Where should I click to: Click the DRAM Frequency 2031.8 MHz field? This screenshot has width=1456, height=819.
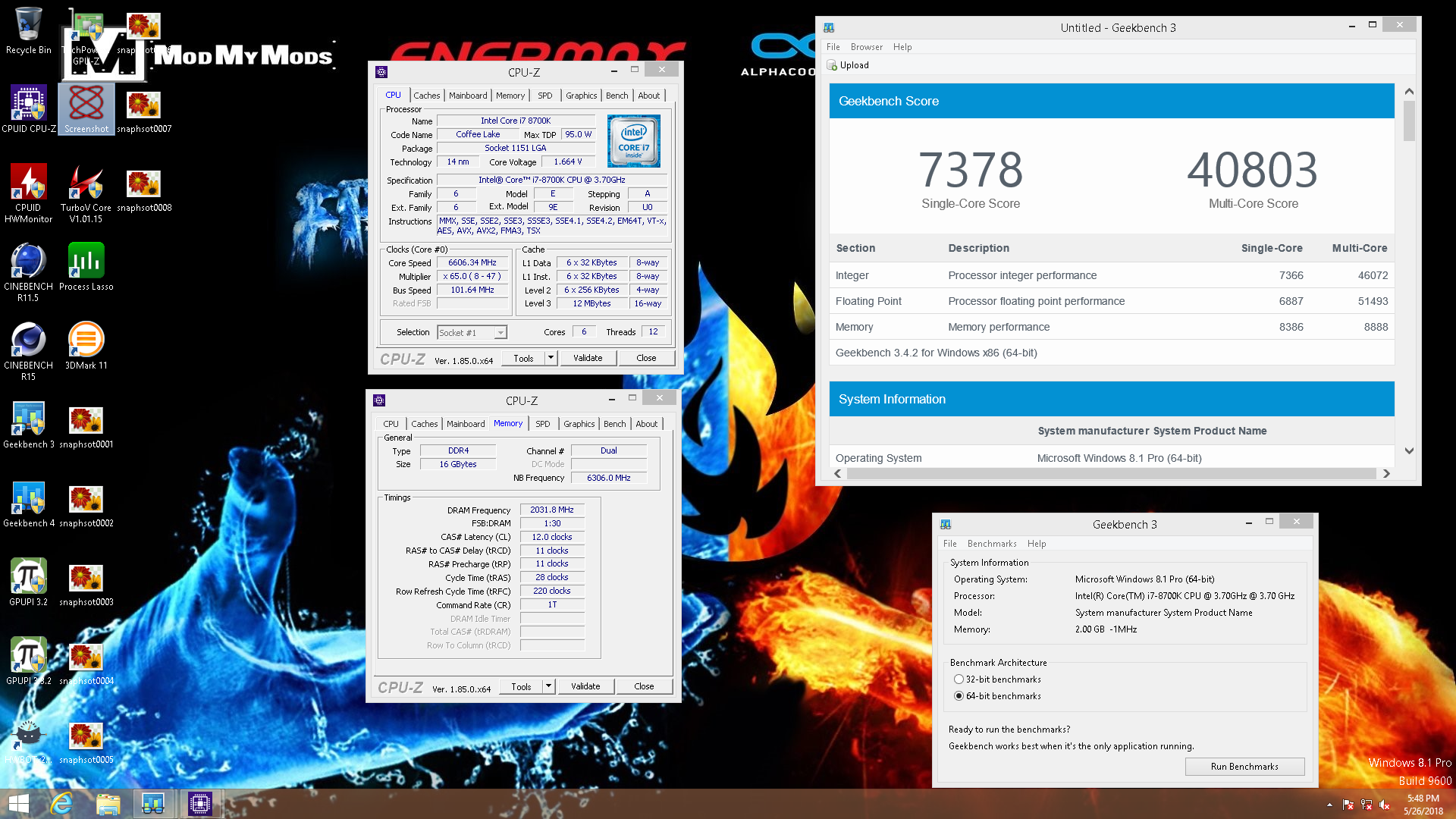tap(552, 510)
